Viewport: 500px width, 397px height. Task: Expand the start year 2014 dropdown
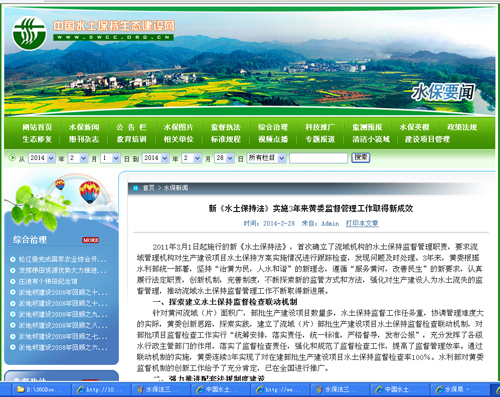click(42, 158)
